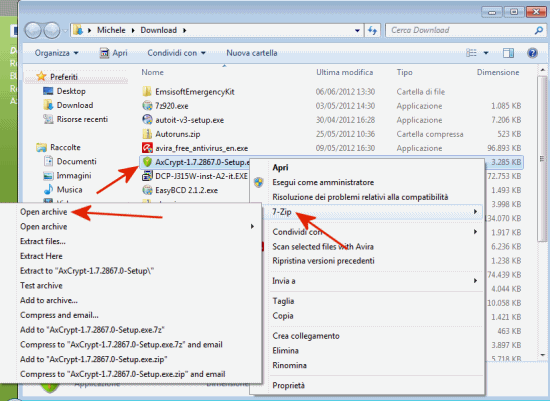Open Proprietà from the context menu

288,386
